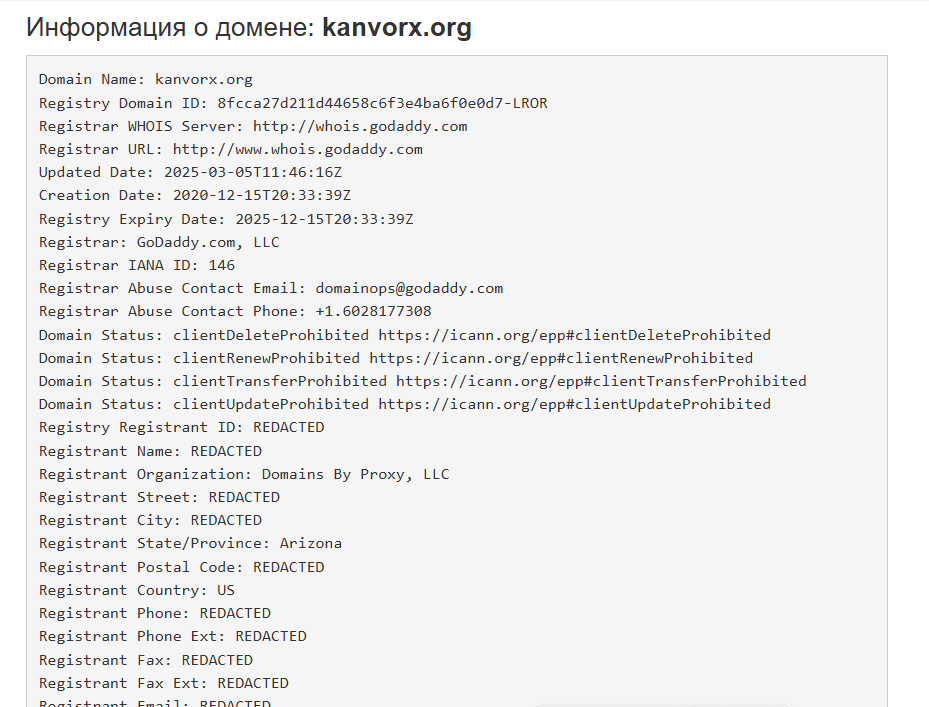Click the clientTransferProhibited ICANN URL

pos(601,381)
